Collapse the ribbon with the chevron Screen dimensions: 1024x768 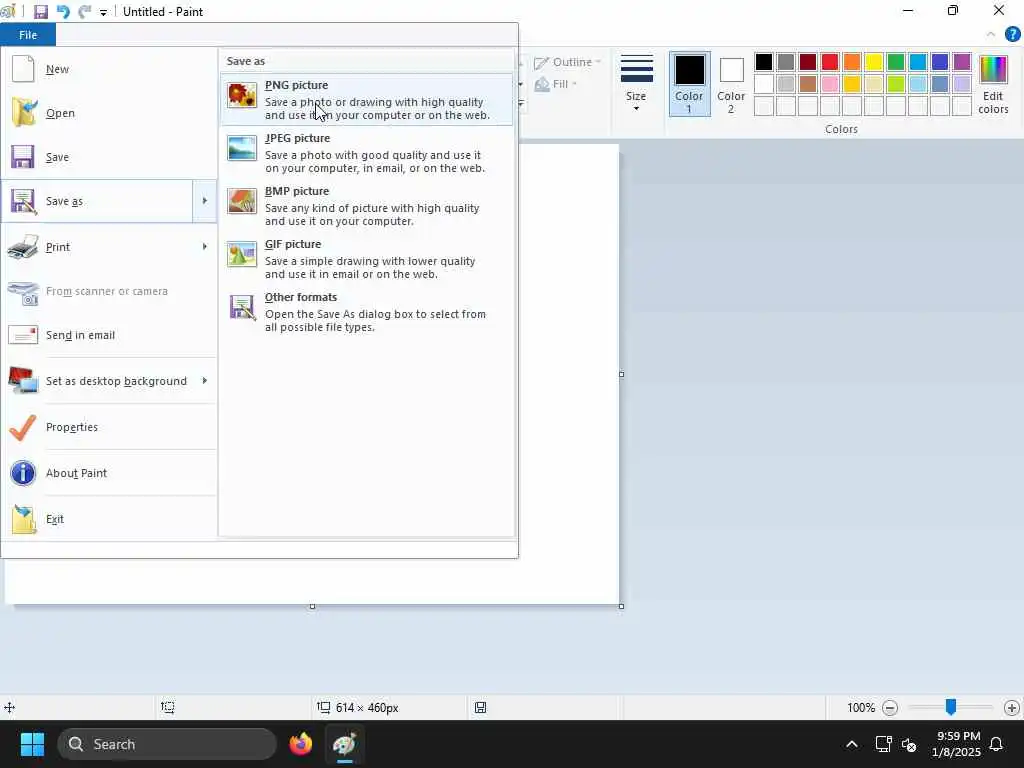click(991, 34)
